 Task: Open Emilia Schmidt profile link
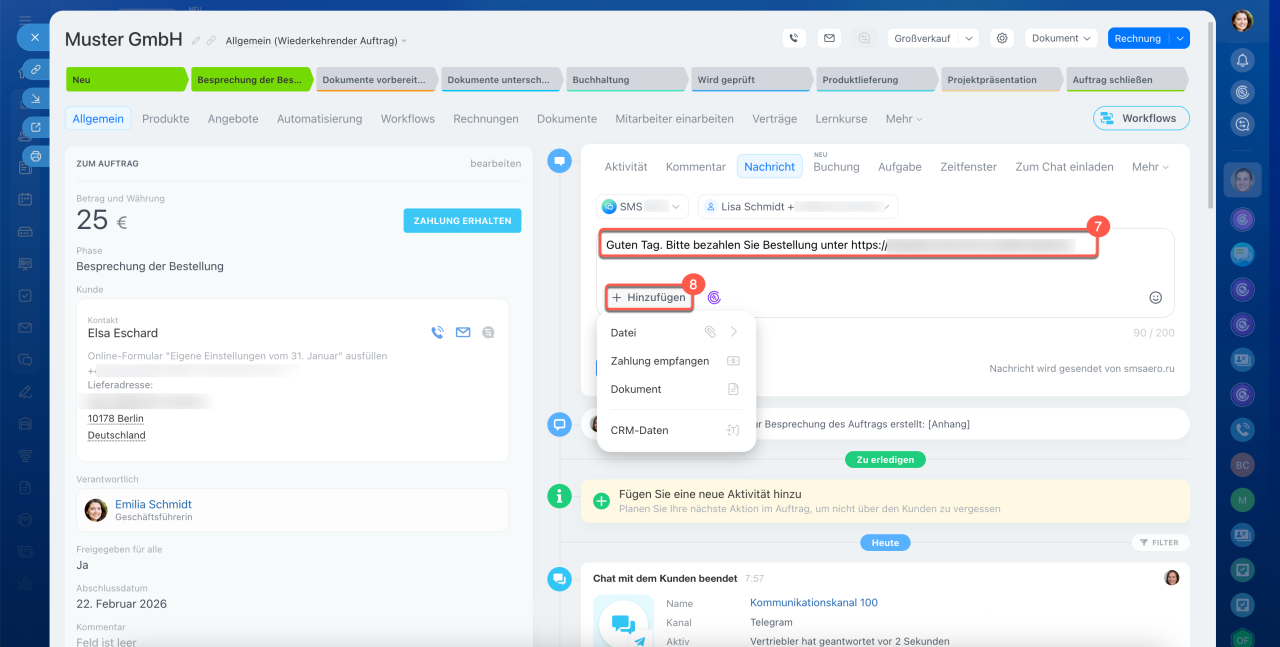tap(153, 504)
